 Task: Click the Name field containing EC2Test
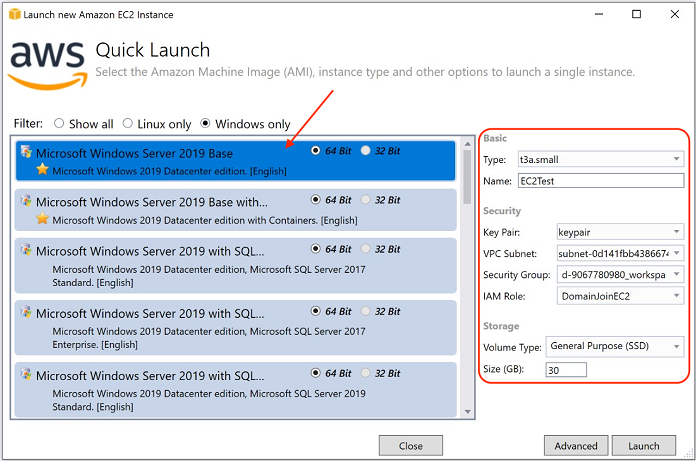601,181
